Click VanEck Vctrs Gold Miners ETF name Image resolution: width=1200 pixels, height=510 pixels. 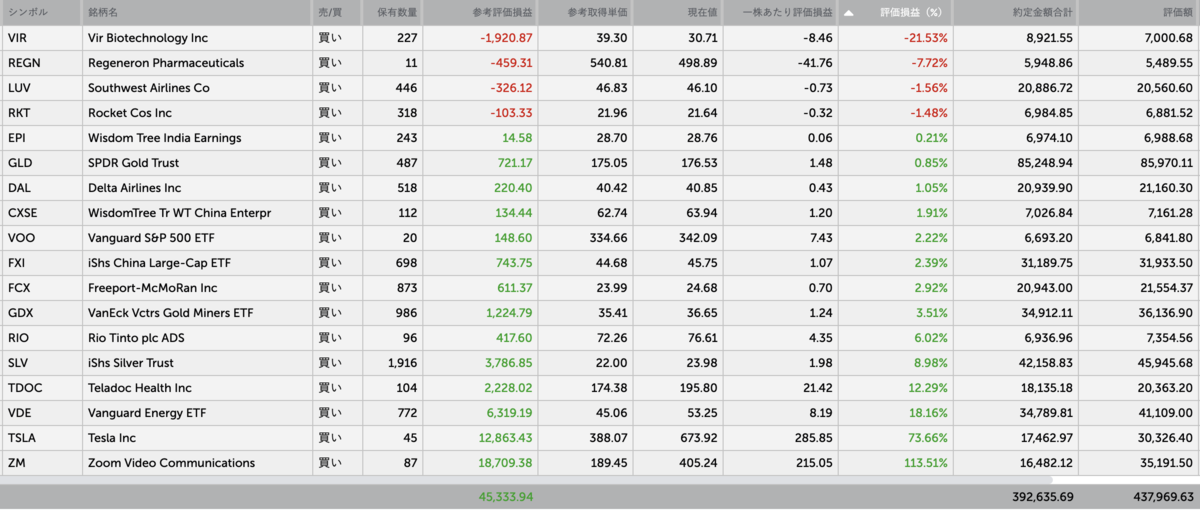click(172, 313)
